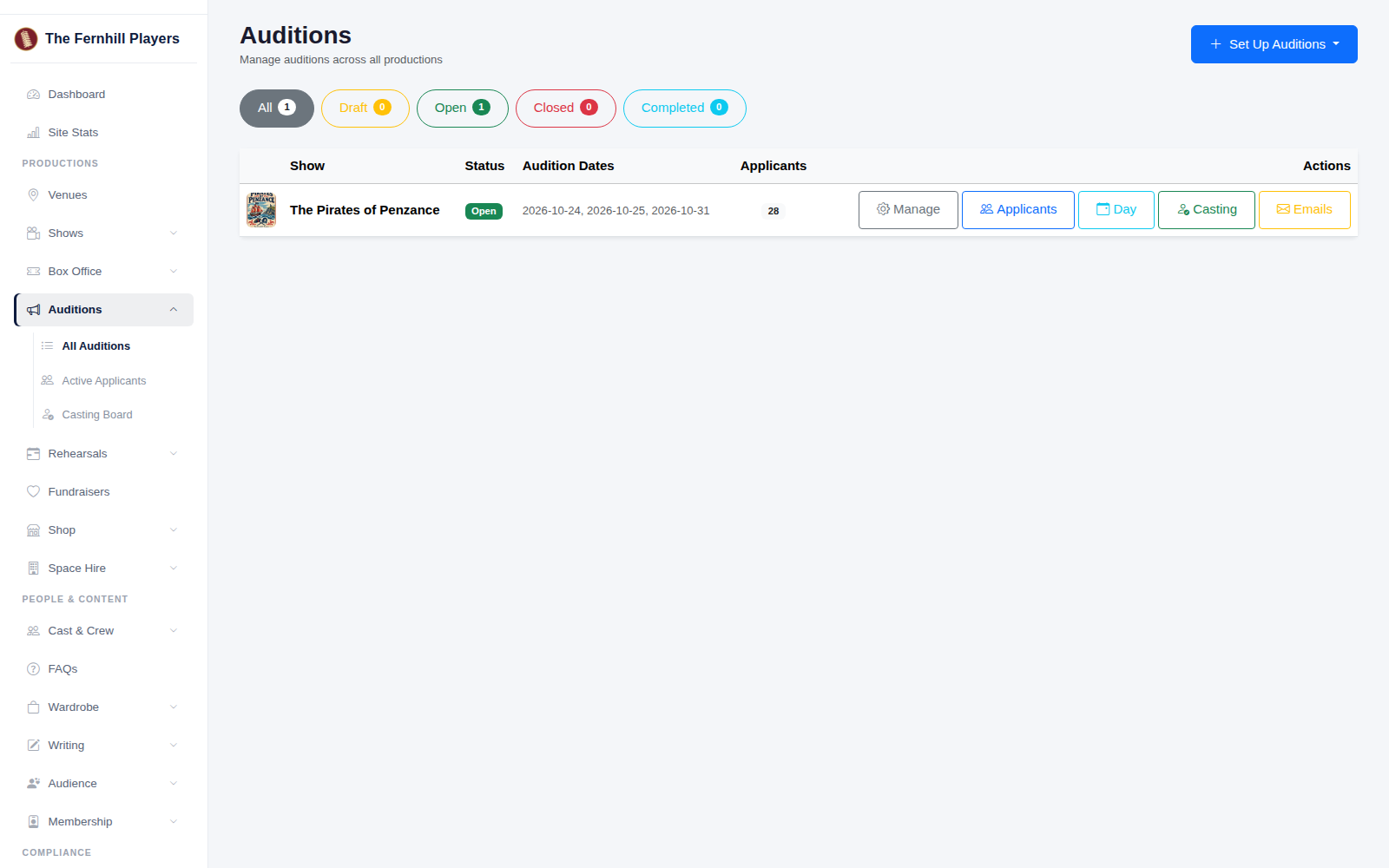The image size is (1389, 868).
Task: Click the Fundraisers heart icon
Action: 33,492
